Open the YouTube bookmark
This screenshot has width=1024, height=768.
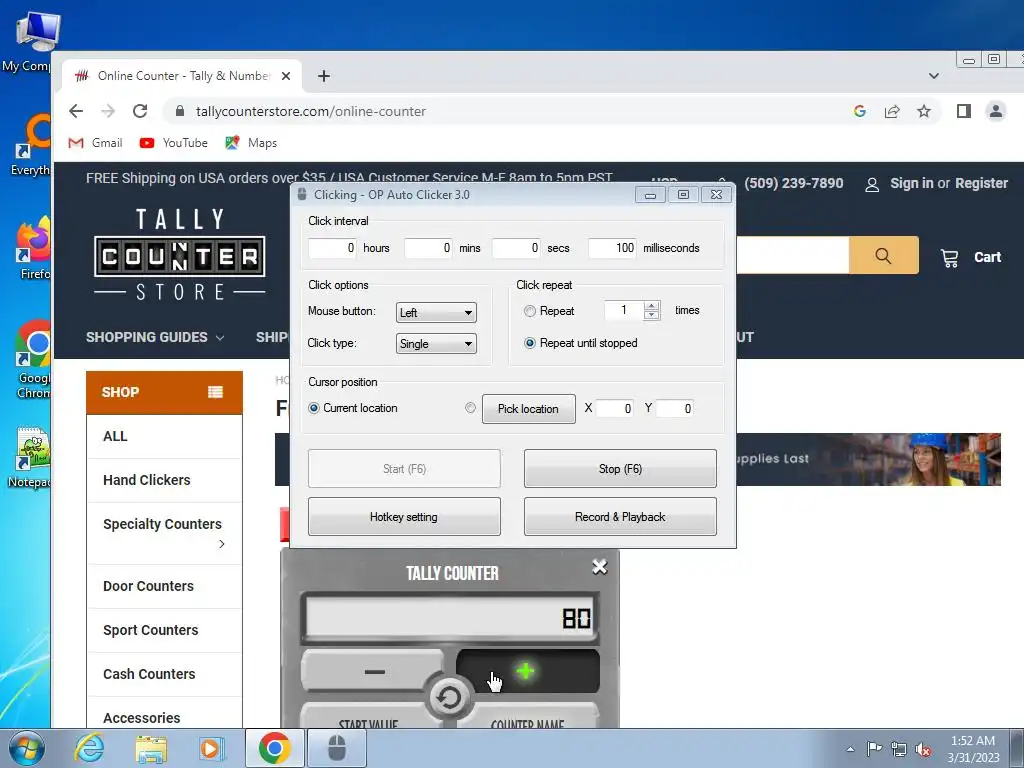(173, 142)
